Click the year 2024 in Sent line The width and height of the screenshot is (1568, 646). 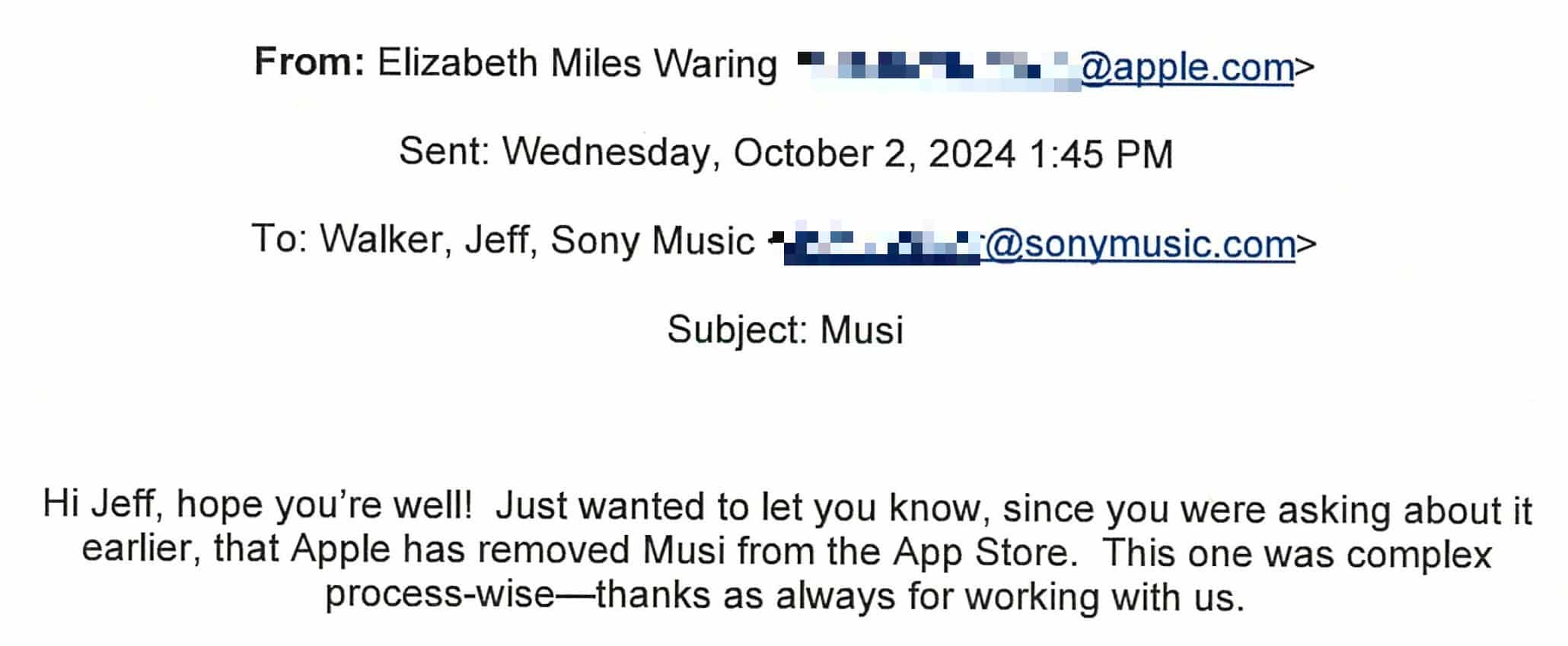pos(972,154)
